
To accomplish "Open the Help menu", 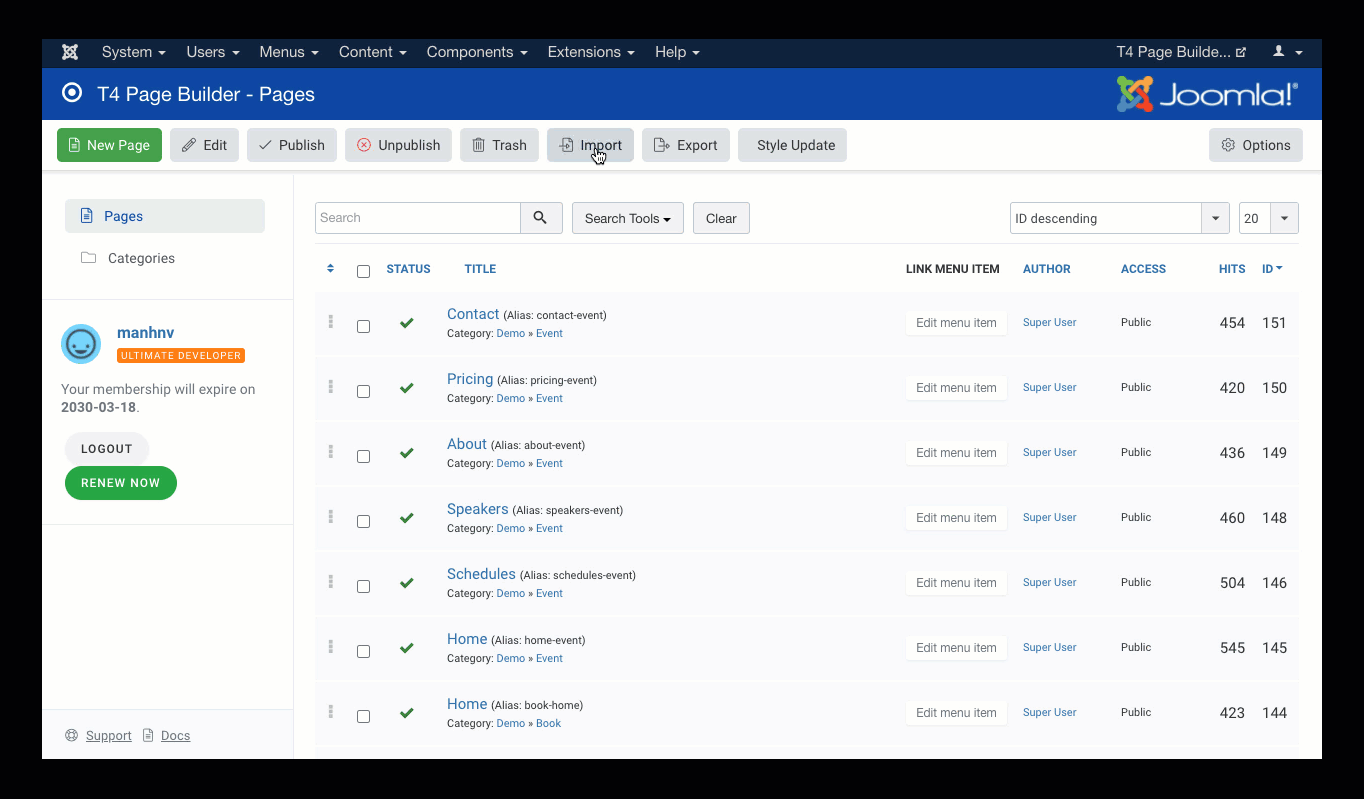I will tap(677, 52).
